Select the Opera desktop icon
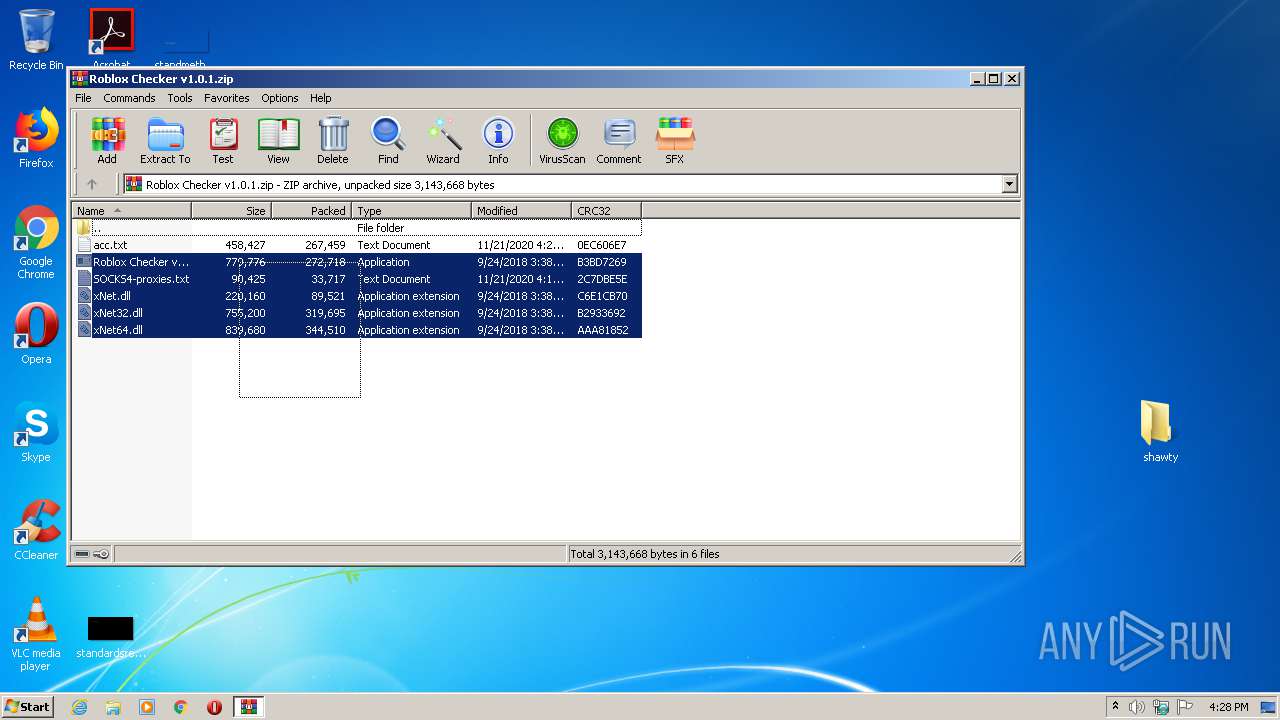The width and height of the screenshot is (1280, 720). pyautogui.click(x=36, y=334)
